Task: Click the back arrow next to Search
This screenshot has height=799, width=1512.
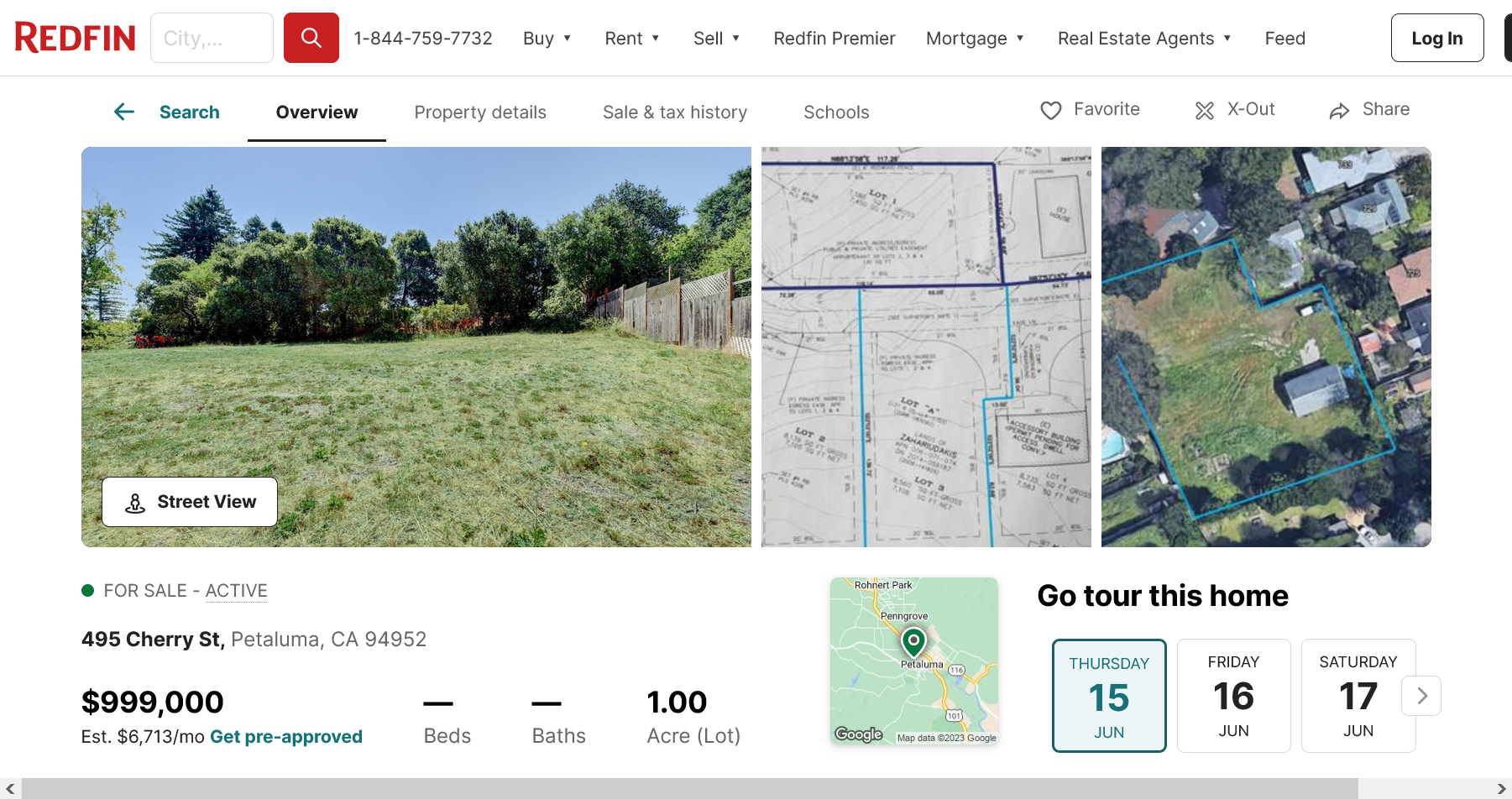Action: (x=124, y=112)
